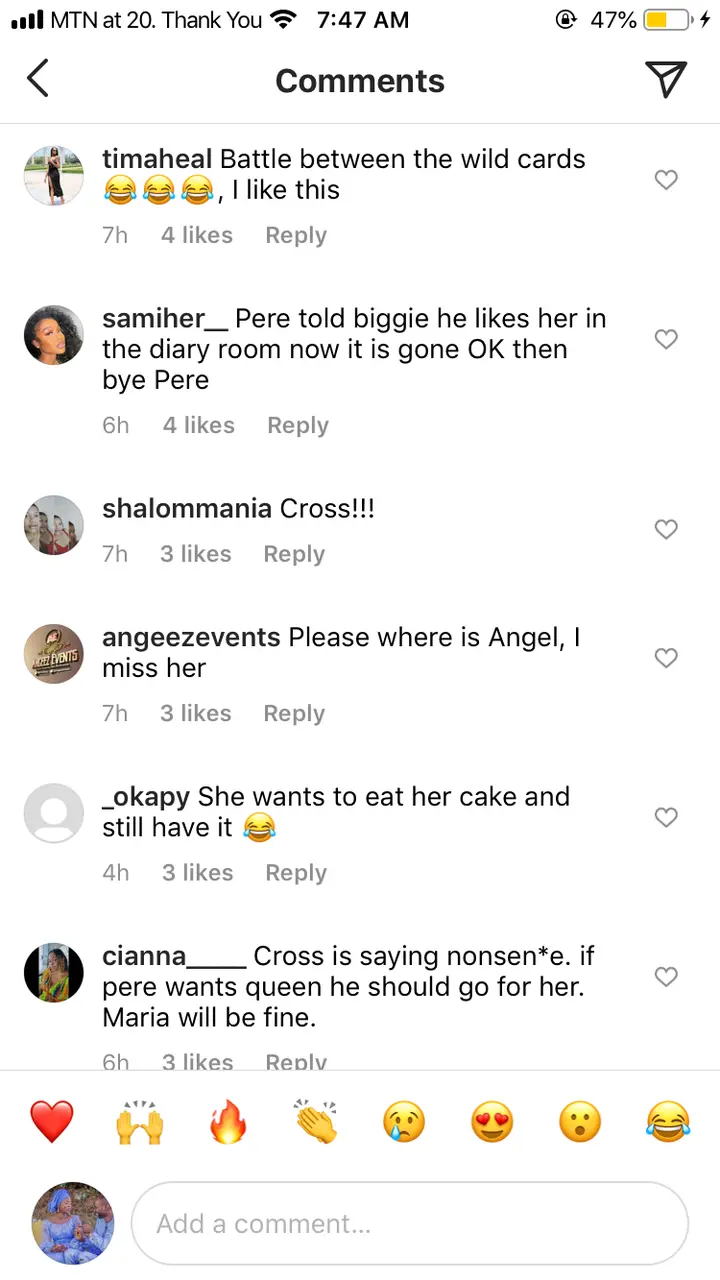The height and width of the screenshot is (1280, 720).
Task: Open the share paper-plane icon
Action: point(666,79)
